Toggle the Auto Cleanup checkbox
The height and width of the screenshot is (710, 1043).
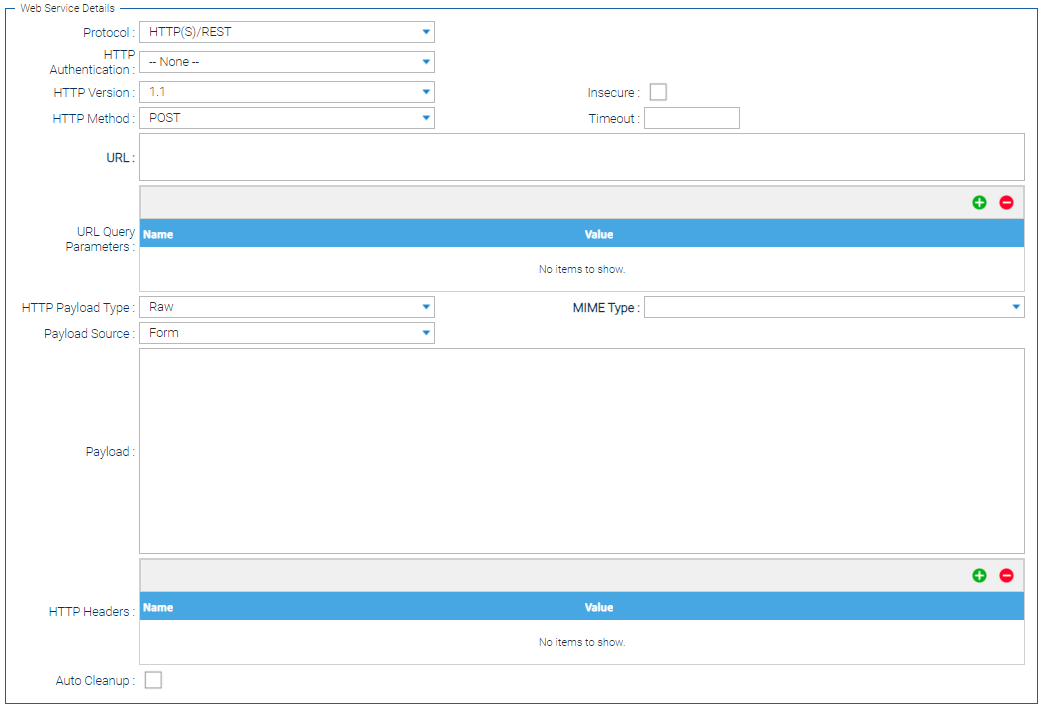[153, 680]
